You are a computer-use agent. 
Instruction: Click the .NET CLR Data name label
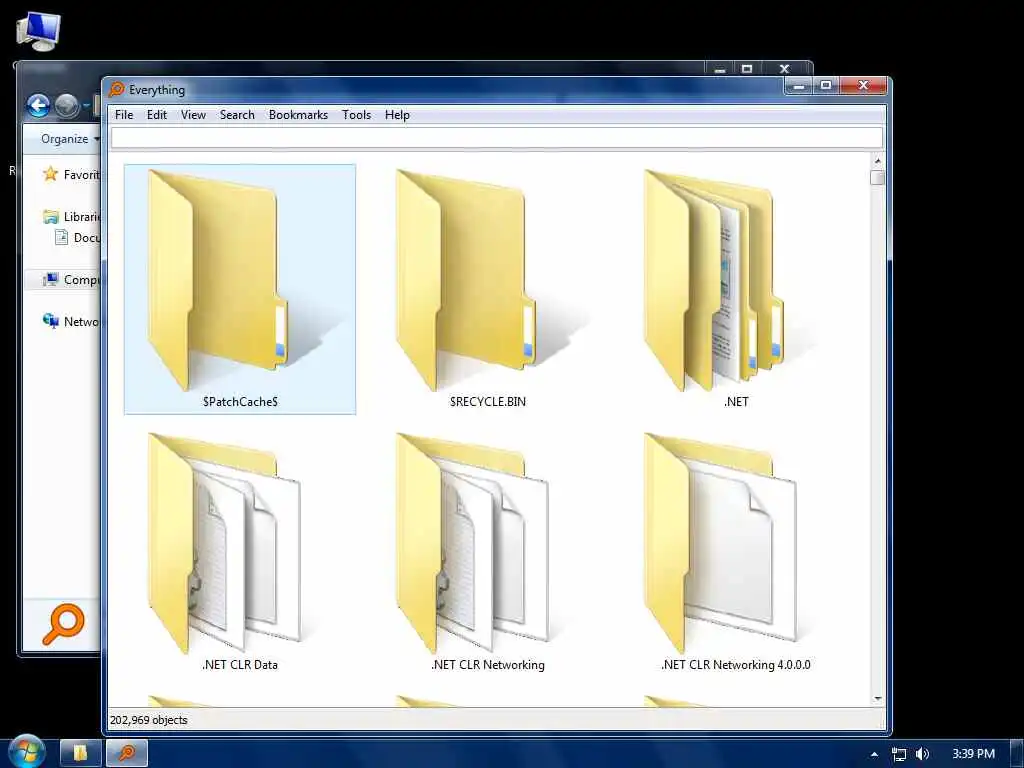coord(240,665)
